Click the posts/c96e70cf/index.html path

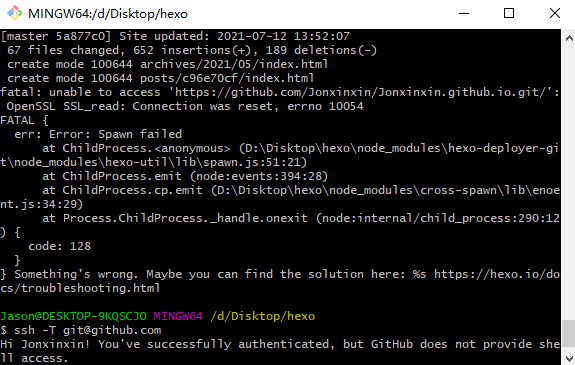tap(227, 78)
